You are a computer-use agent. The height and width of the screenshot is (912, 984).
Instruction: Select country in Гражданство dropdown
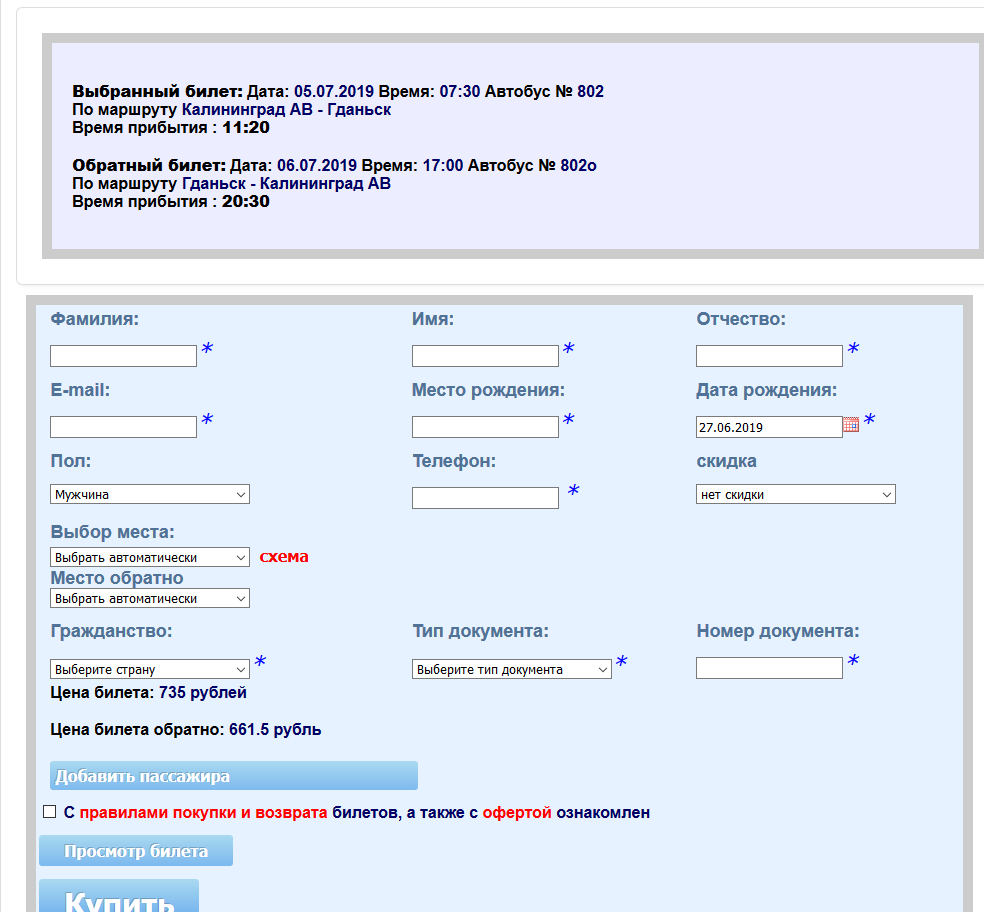tap(149, 669)
